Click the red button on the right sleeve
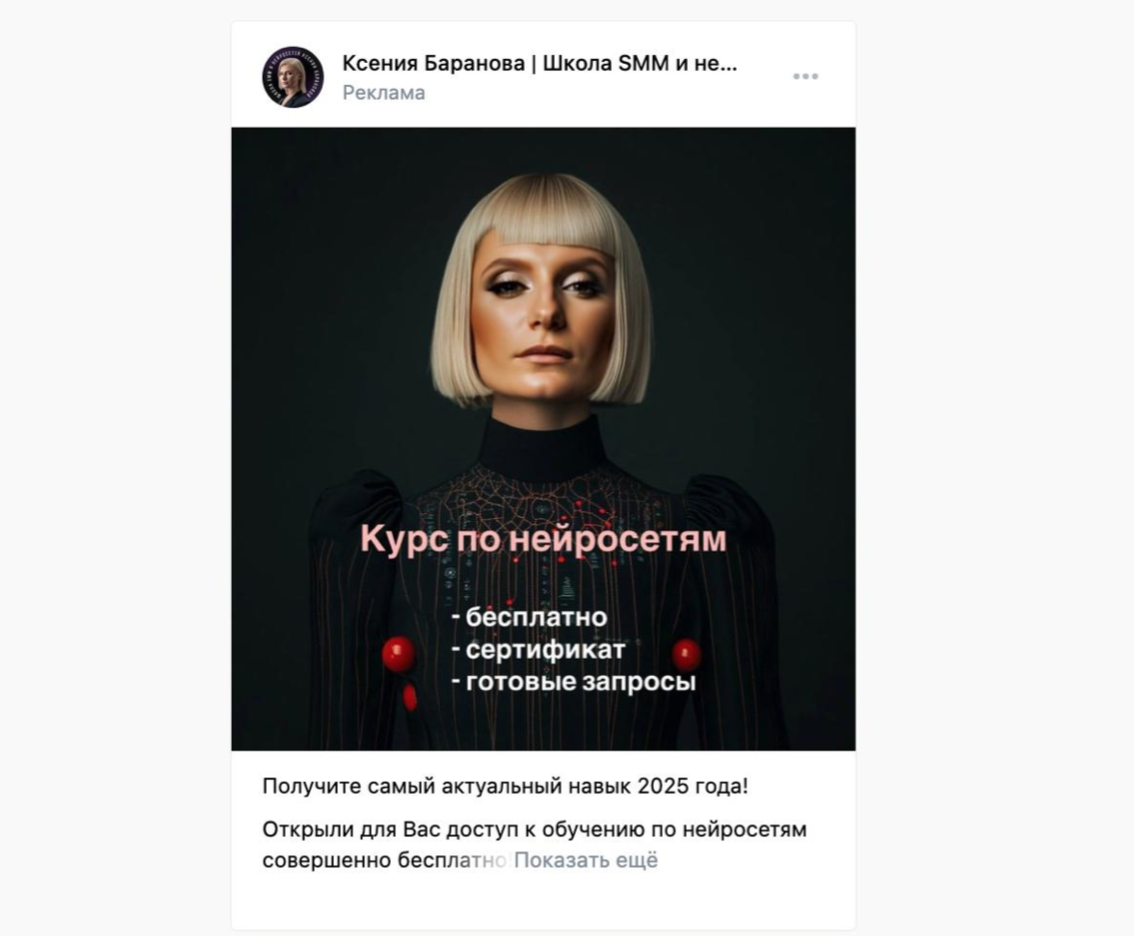The height and width of the screenshot is (936, 1134). point(686,655)
